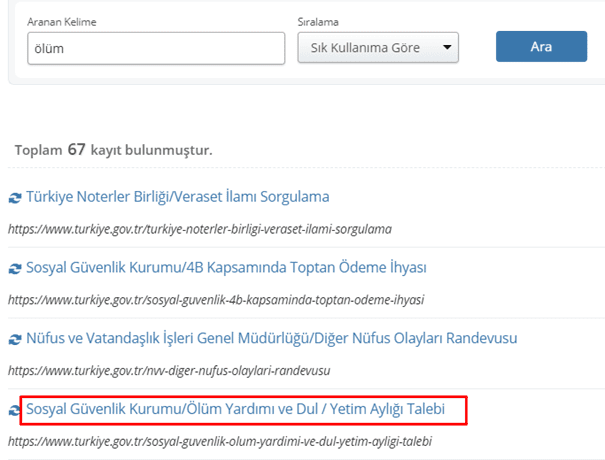Click the dropdown arrow in the Sıralama box
Screen dimensions: 605x460
pos(447,47)
